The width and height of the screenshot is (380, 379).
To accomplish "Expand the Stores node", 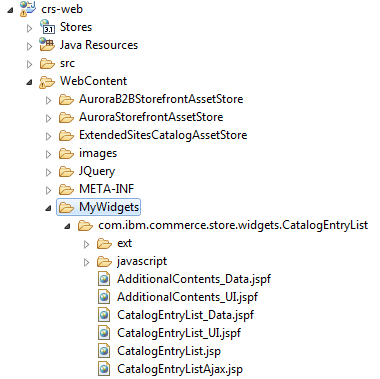I will click(x=30, y=28).
